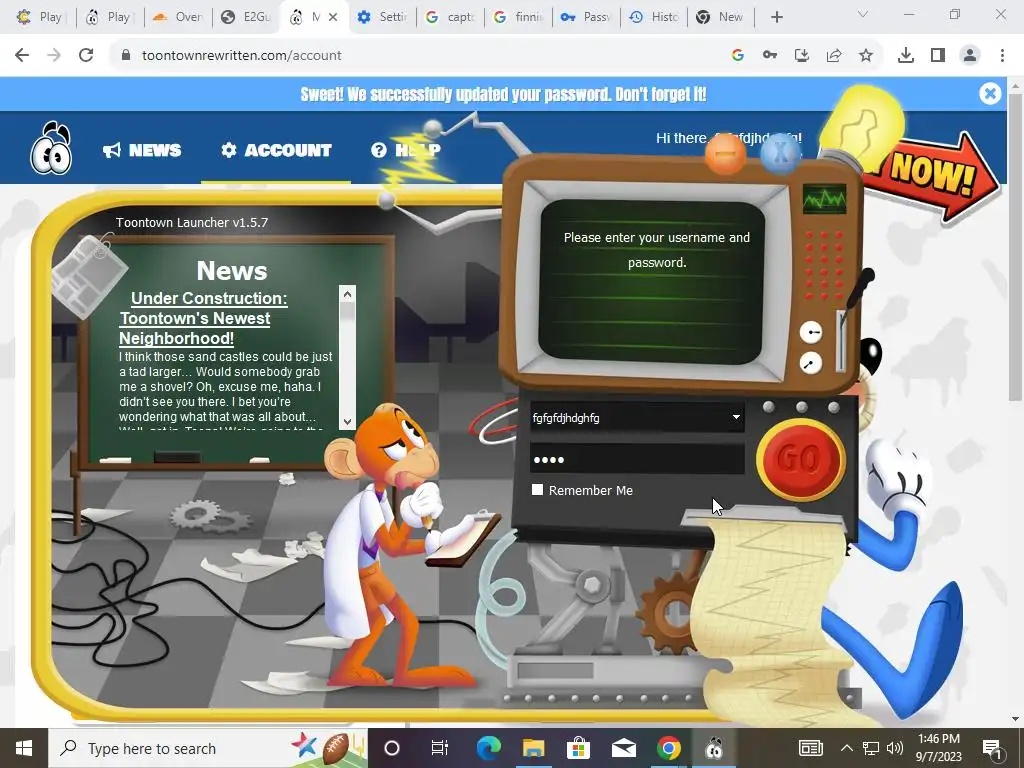This screenshot has width=1024, height=768.
Task: Switch to the capt Google search tab
Action: point(451,17)
